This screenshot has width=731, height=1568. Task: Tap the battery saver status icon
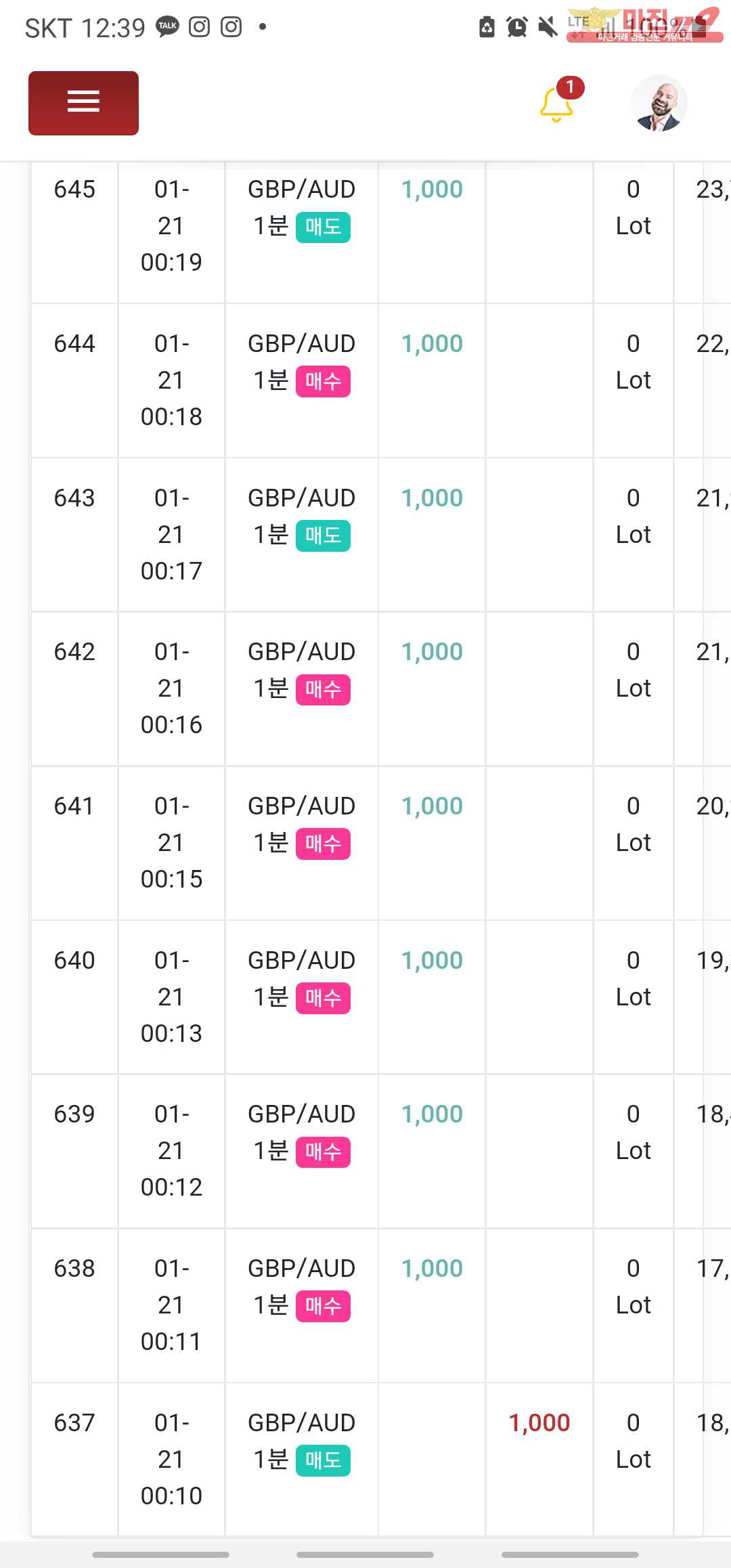click(487, 27)
